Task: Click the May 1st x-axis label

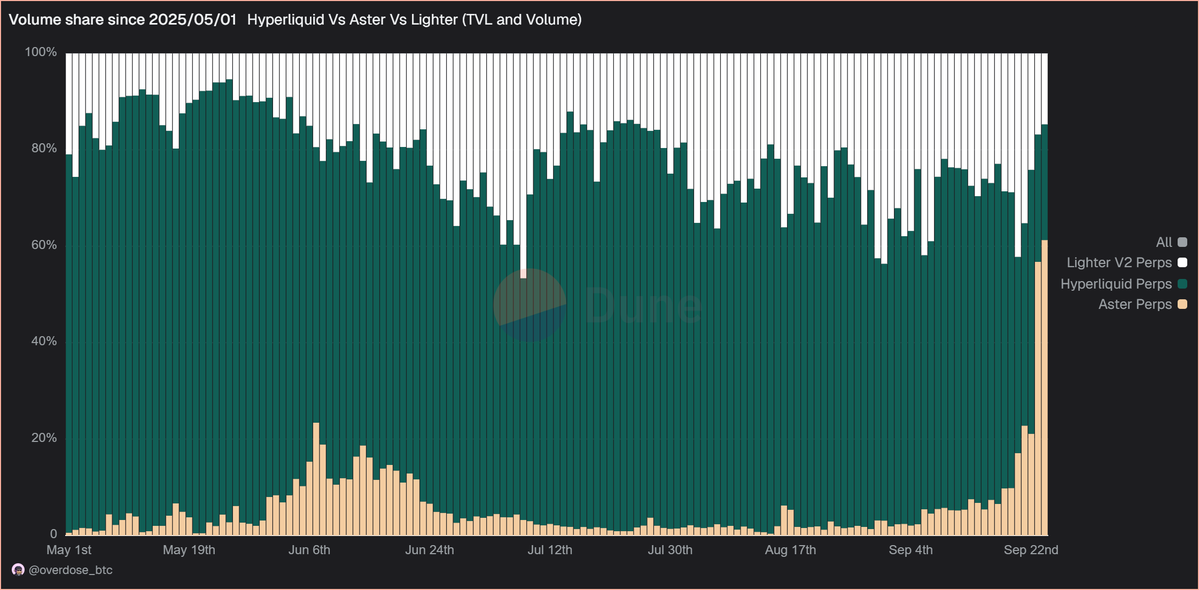Action: tap(70, 550)
